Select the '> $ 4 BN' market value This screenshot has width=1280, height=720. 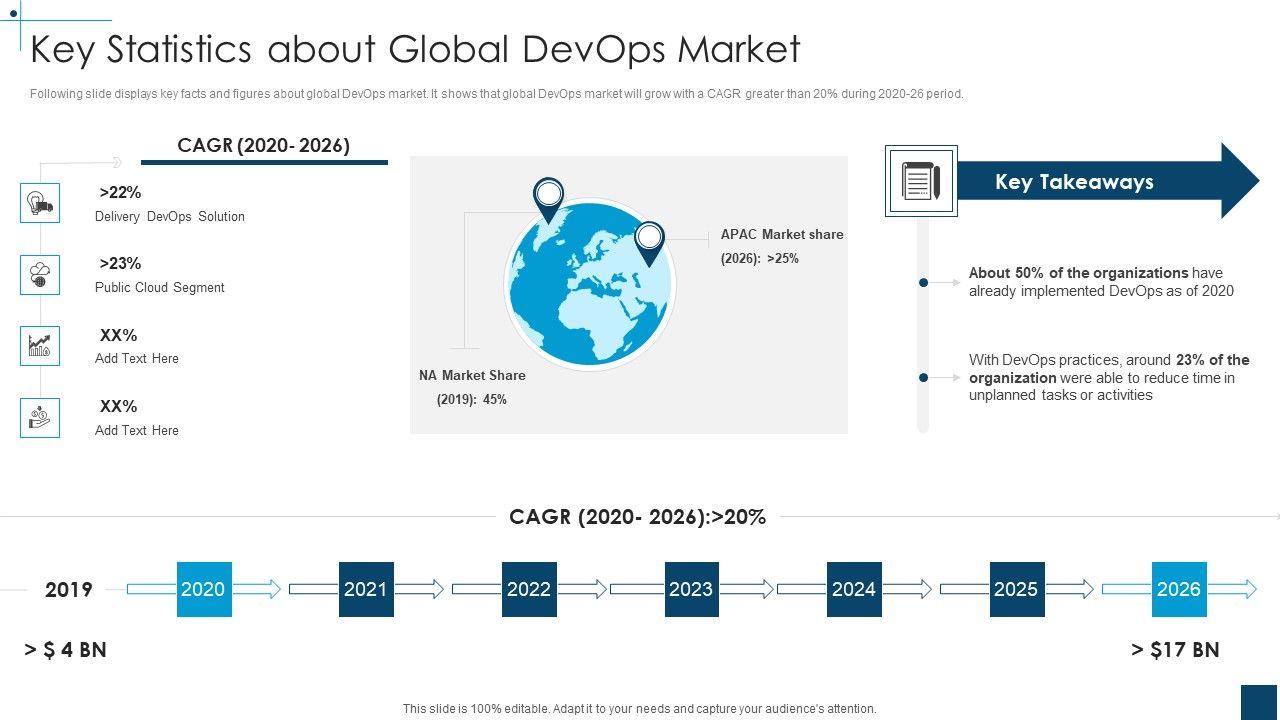click(x=66, y=650)
